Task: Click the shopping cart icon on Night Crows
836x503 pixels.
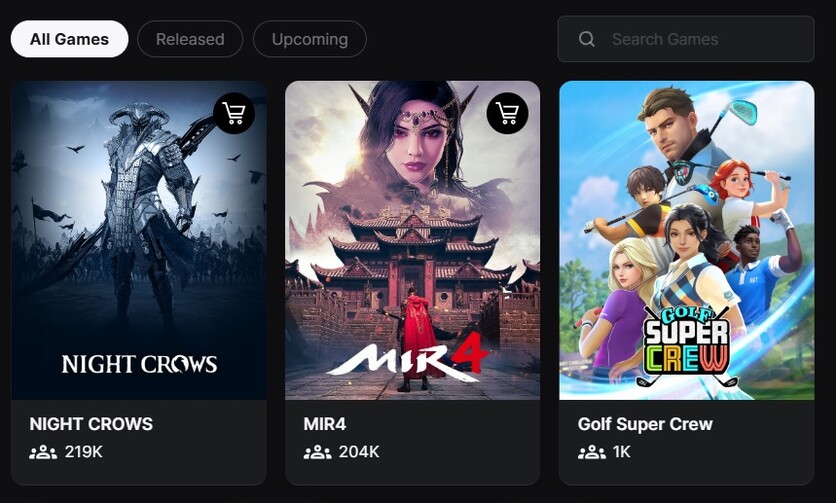Action: pyautogui.click(x=234, y=113)
